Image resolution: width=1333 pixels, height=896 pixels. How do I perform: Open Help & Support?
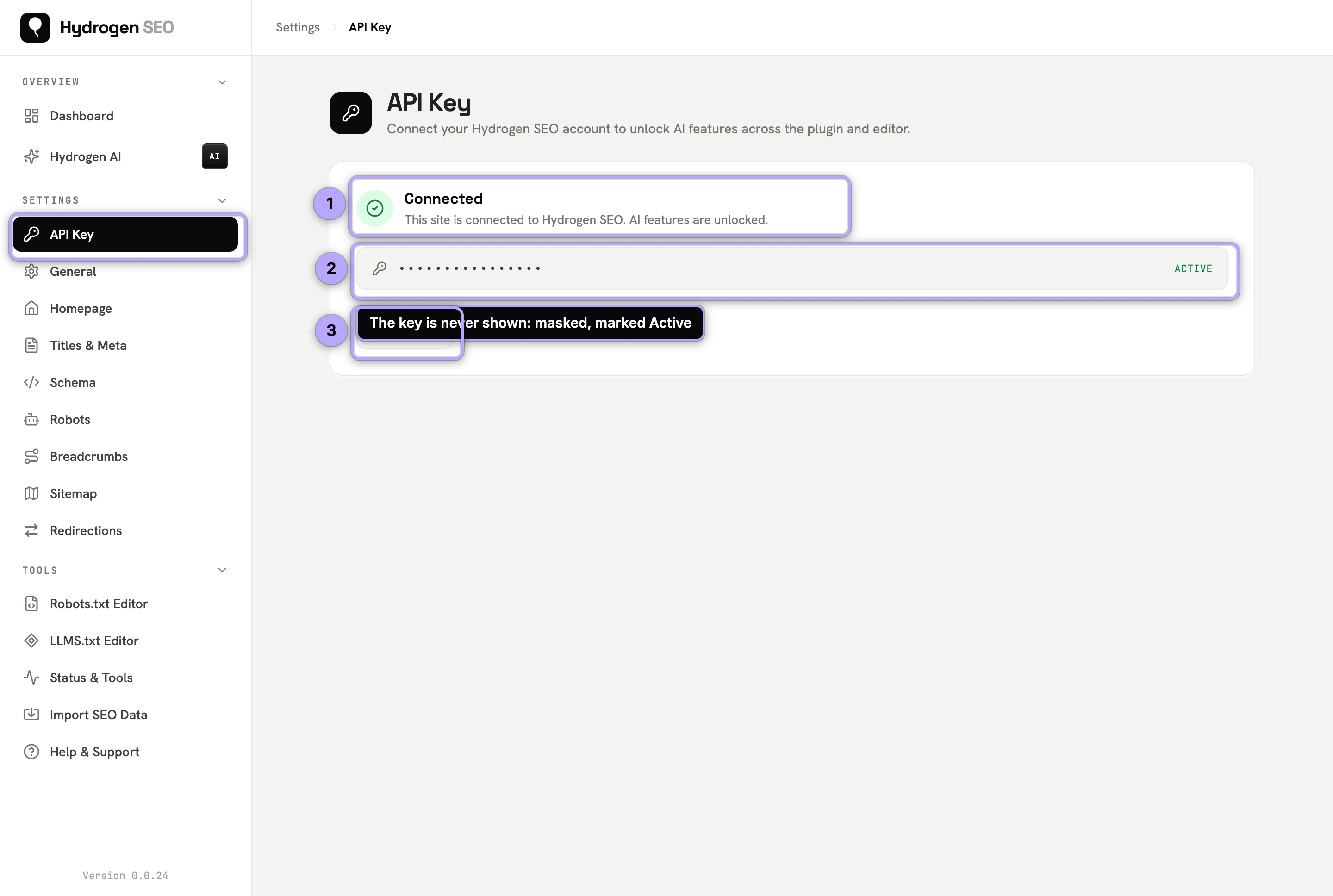point(94,752)
